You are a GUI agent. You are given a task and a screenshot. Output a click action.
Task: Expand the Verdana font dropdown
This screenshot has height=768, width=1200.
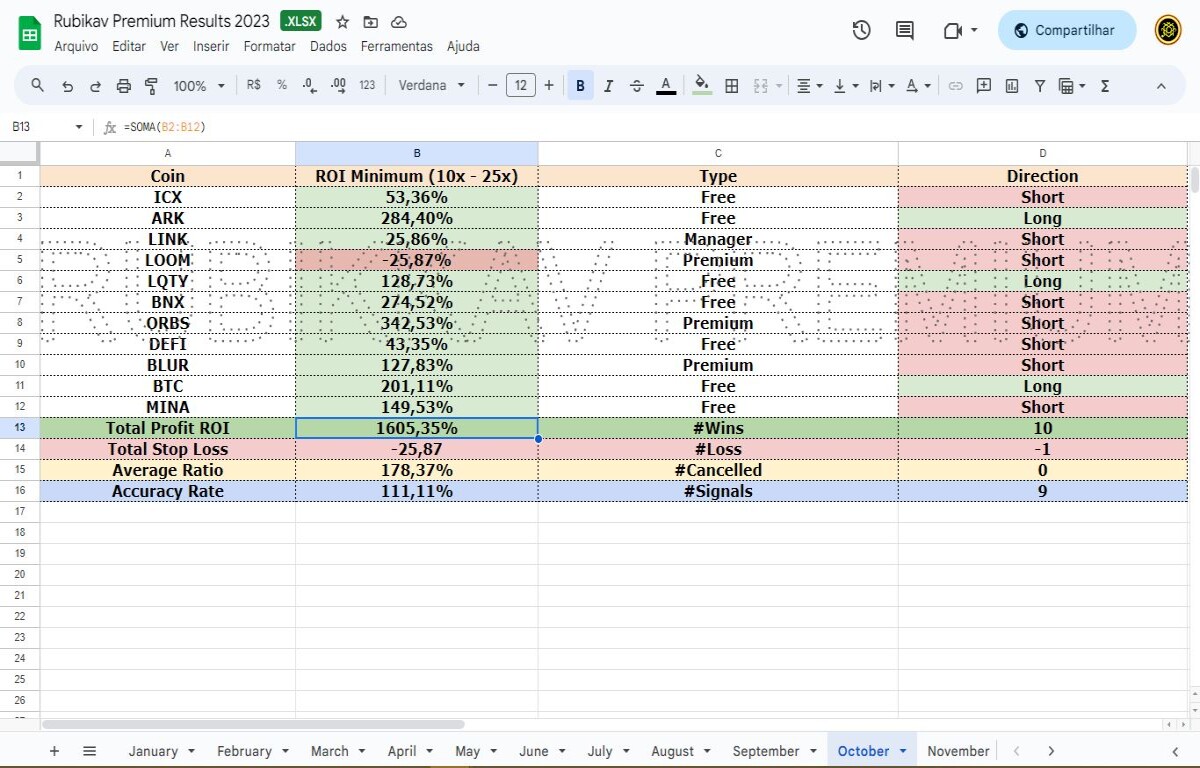click(432, 86)
